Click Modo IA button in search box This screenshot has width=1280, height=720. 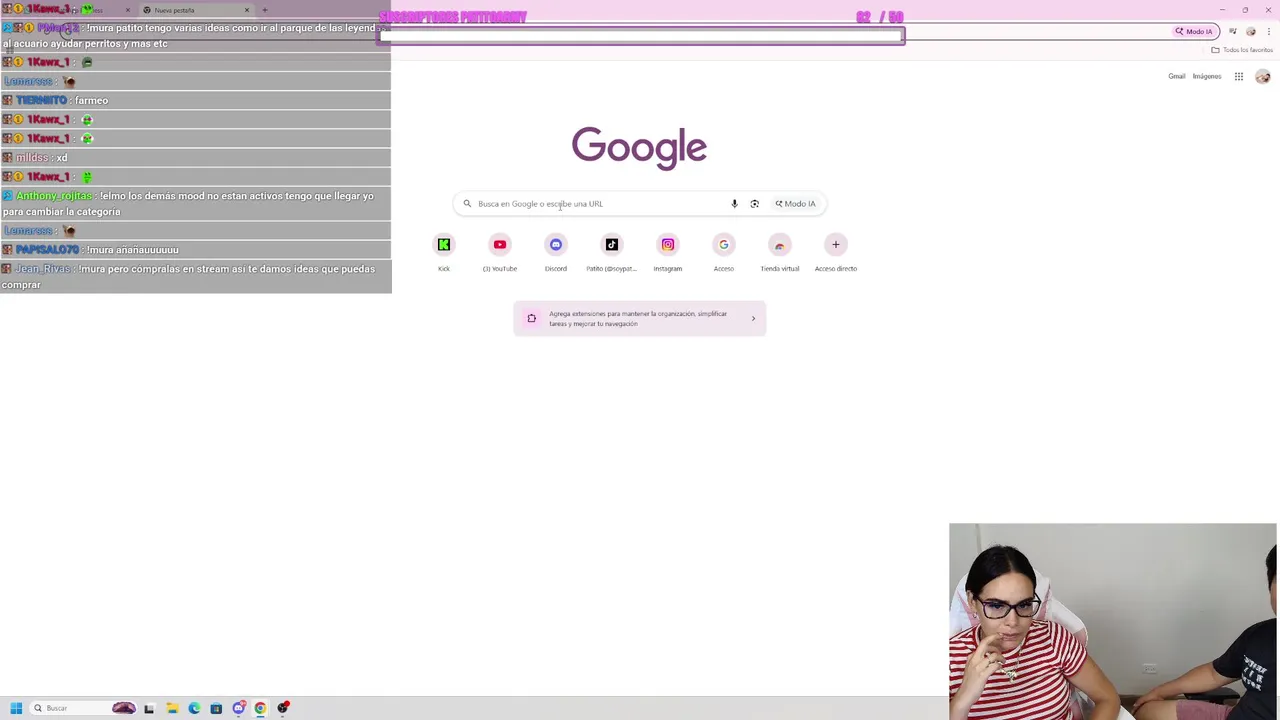coord(795,204)
